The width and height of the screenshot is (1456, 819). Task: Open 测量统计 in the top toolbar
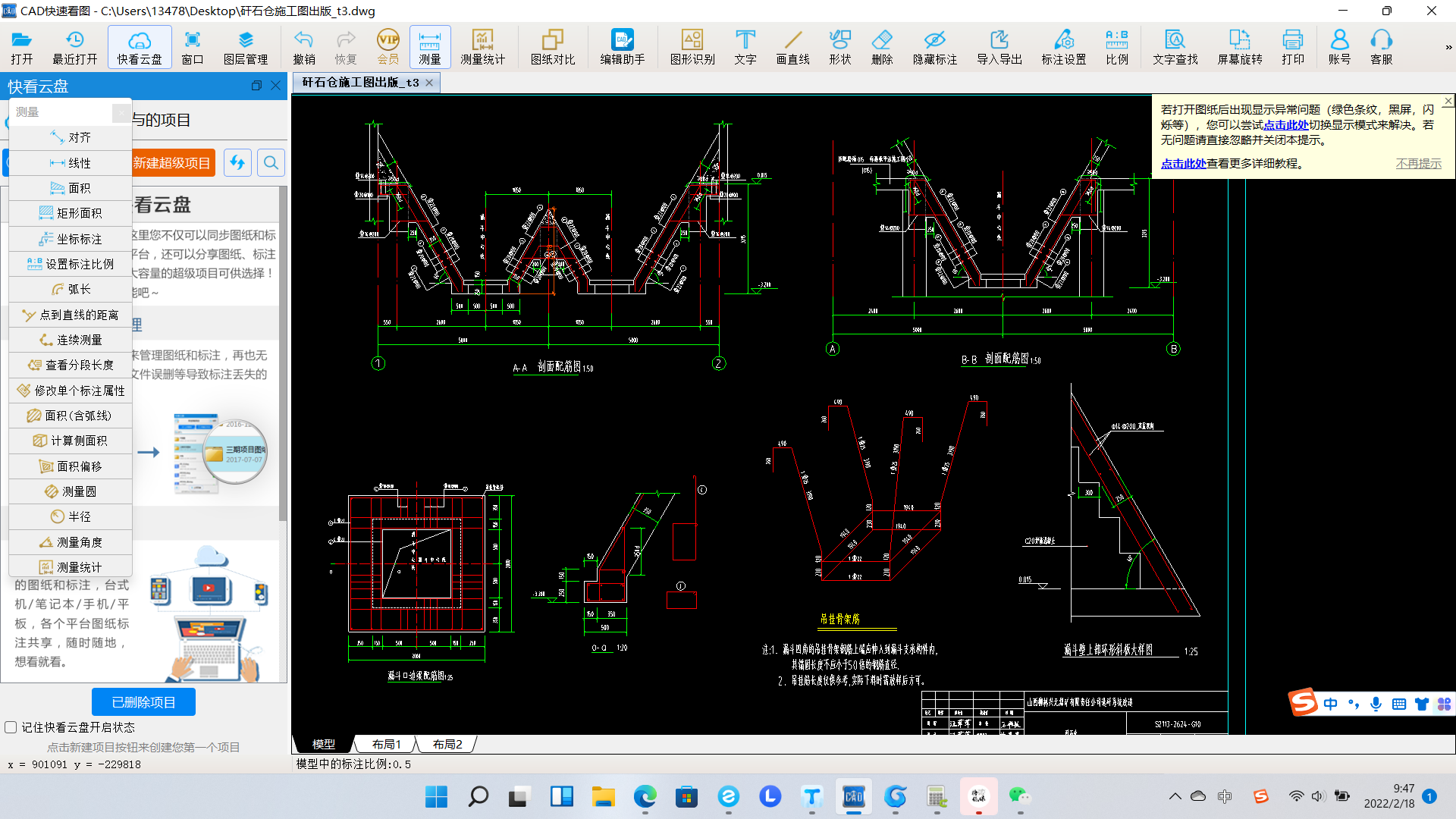(x=483, y=47)
